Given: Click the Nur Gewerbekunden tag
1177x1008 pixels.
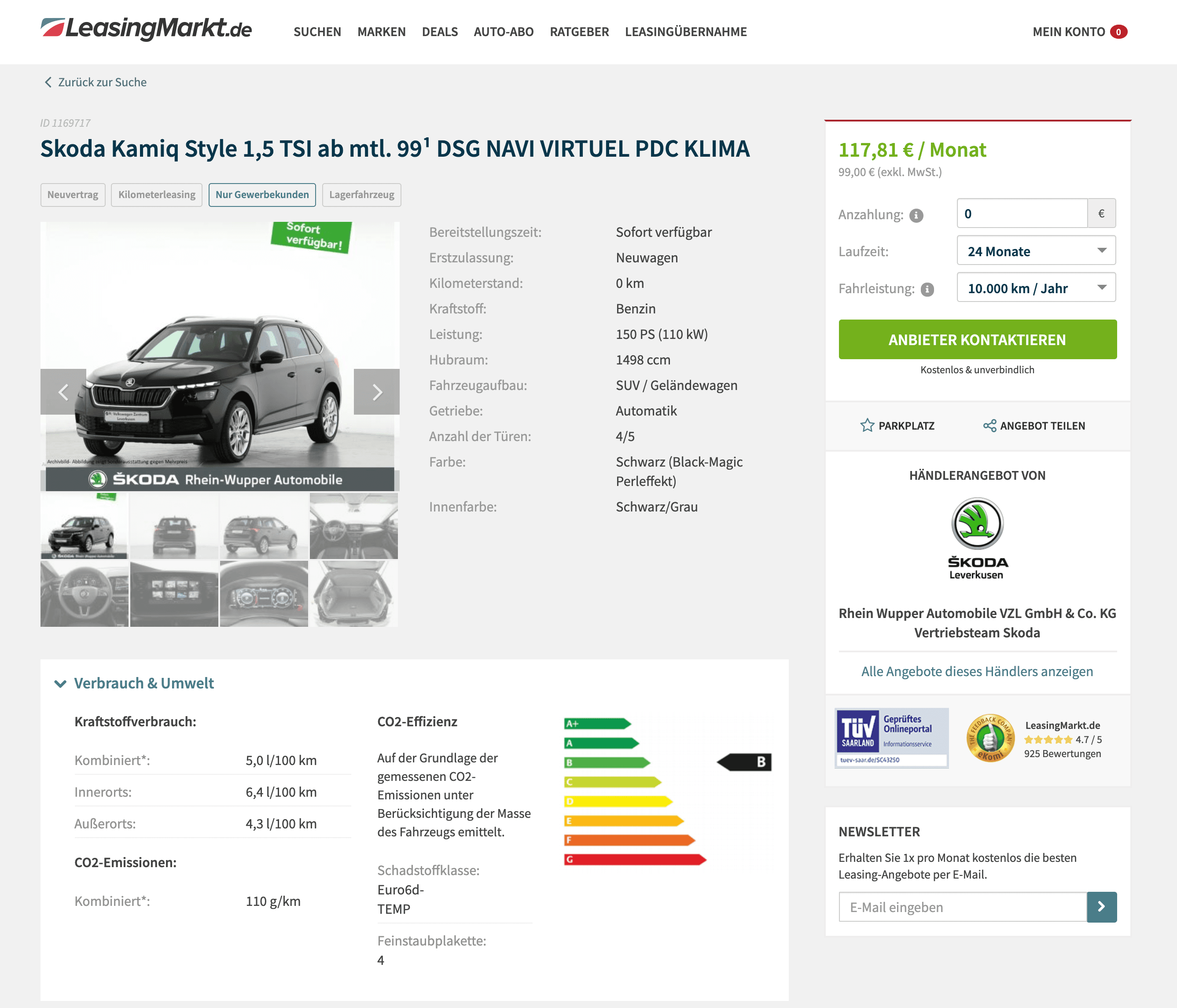Looking at the screenshot, I should tap(262, 195).
